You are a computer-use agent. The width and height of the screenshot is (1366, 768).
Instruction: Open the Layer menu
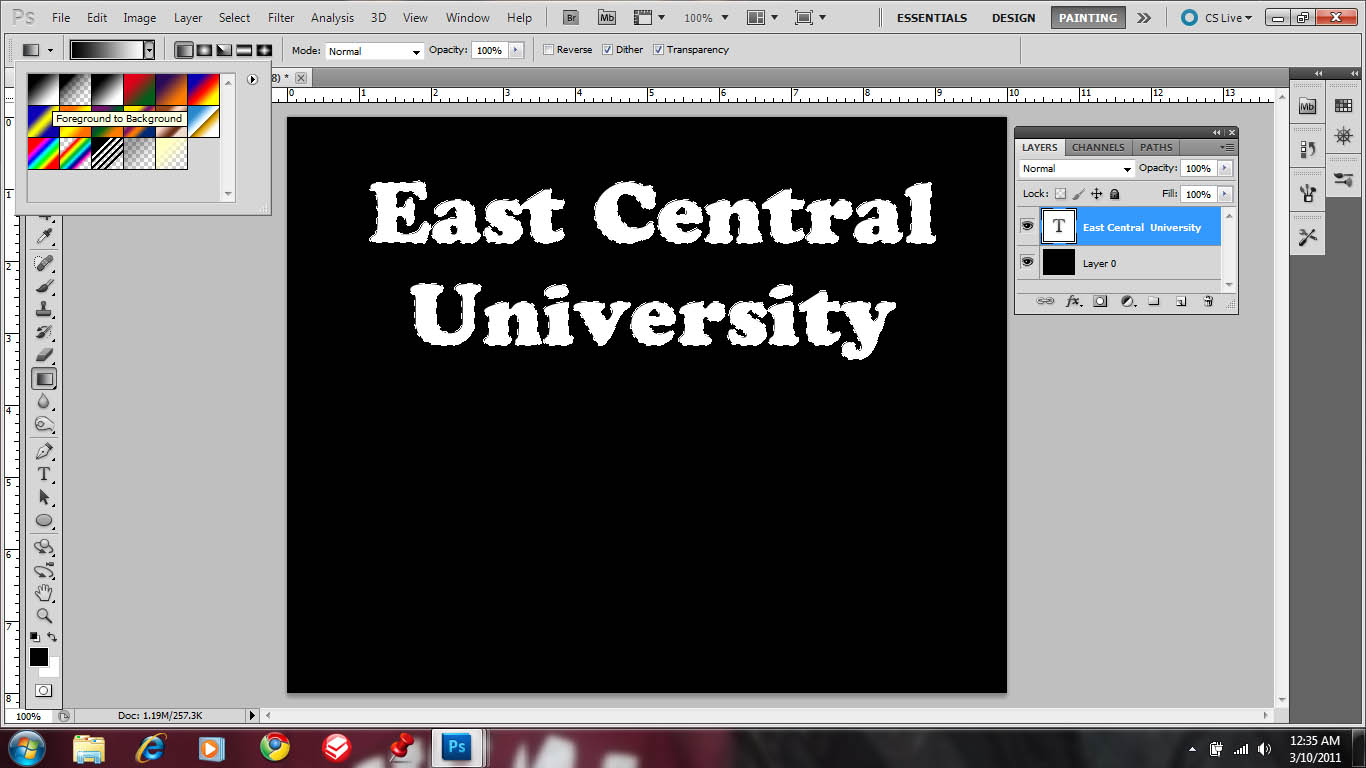pyautogui.click(x=188, y=18)
